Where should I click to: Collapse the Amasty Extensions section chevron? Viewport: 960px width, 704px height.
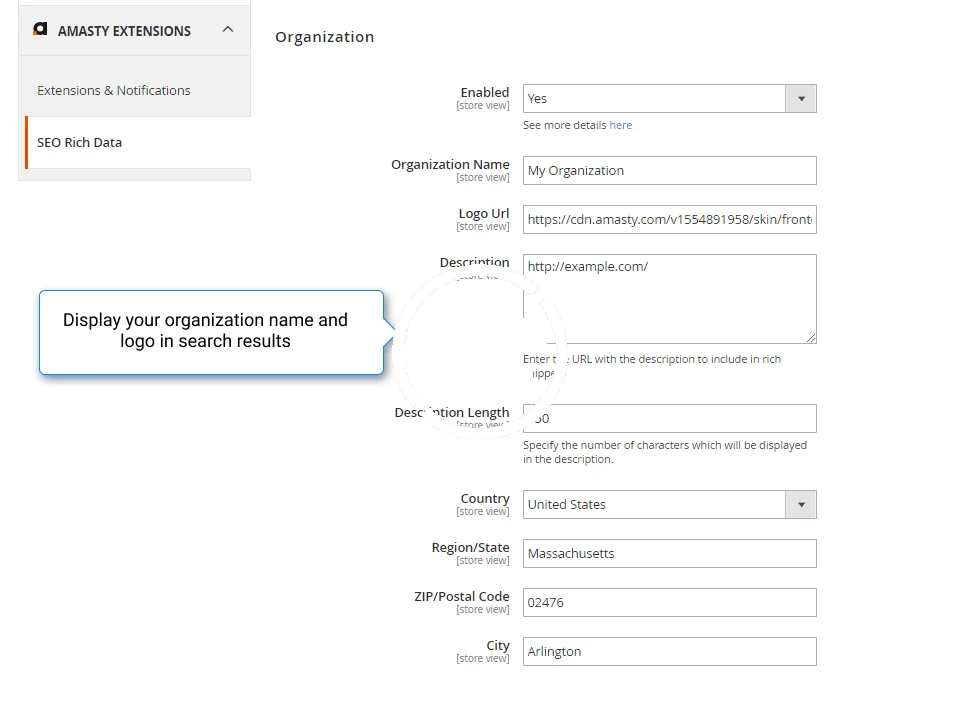click(x=228, y=30)
